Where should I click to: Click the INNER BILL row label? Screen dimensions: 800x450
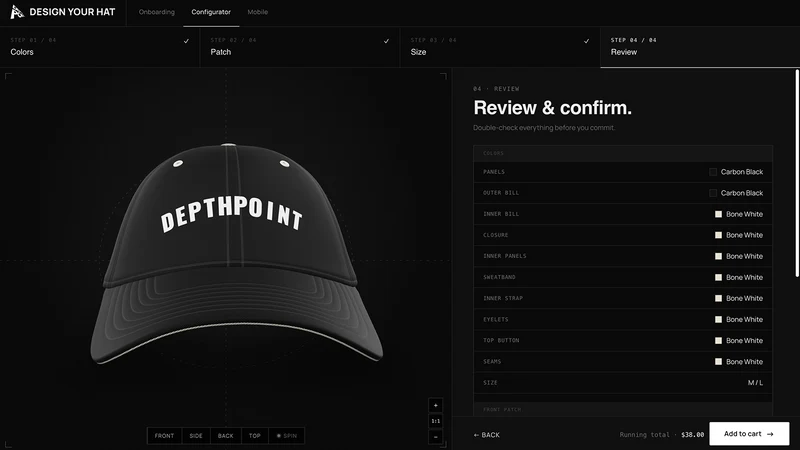coord(501,214)
